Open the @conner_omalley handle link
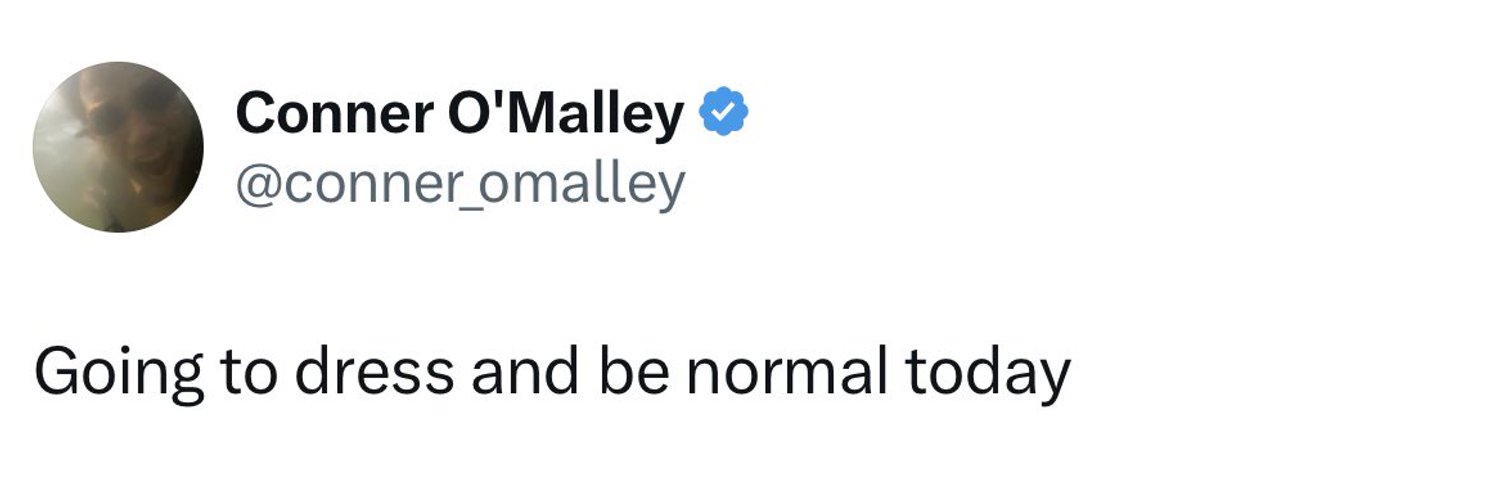The width and height of the screenshot is (1500, 500). pyautogui.click(x=460, y=184)
